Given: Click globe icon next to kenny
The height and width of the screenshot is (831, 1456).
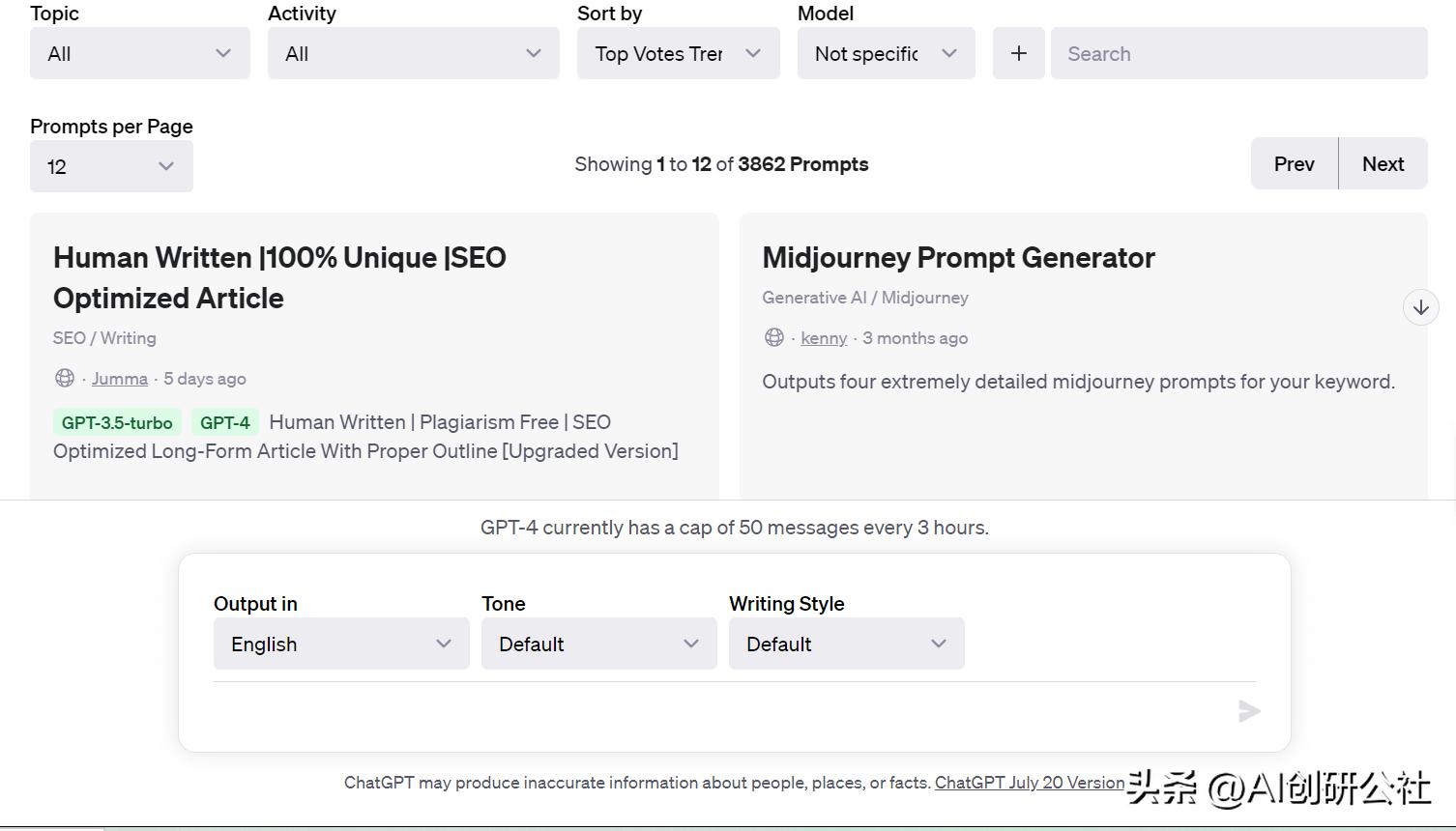Looking at the screenshot, I should [x=774, y=338].
